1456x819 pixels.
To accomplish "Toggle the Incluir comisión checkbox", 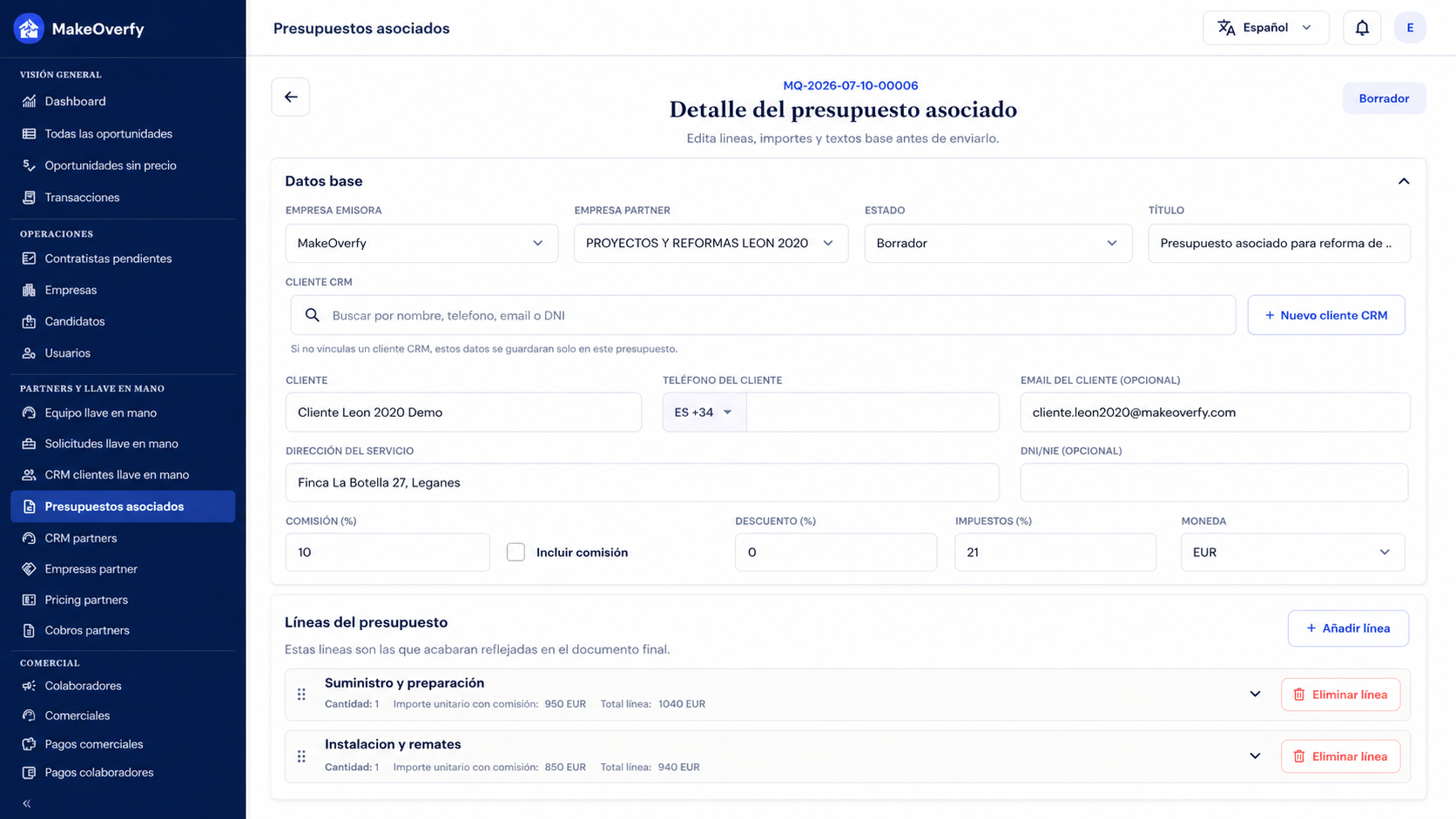I will [516, 552].
